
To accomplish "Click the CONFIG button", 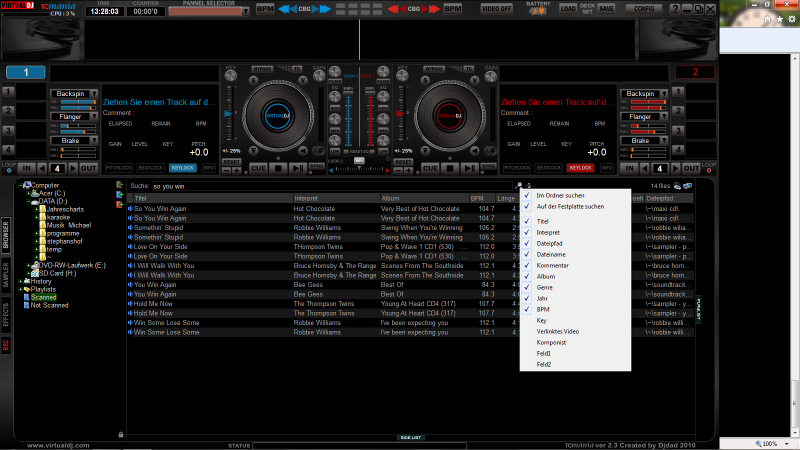I will pos(644,9).
